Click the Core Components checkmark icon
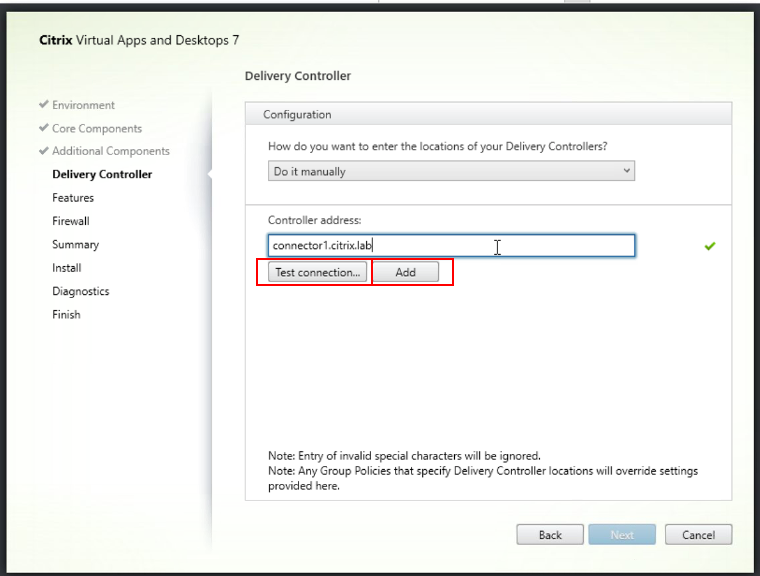Viewport: 760px width, 576px height. click(x=44, y=128)
